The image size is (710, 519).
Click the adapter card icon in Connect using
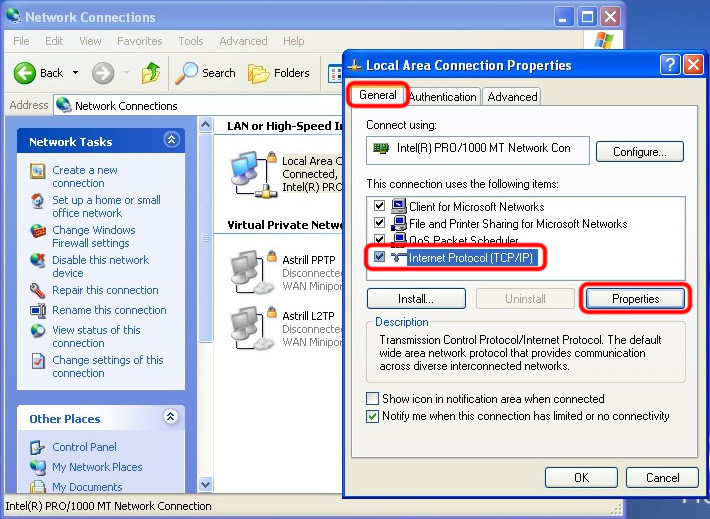tap(381, 148)
